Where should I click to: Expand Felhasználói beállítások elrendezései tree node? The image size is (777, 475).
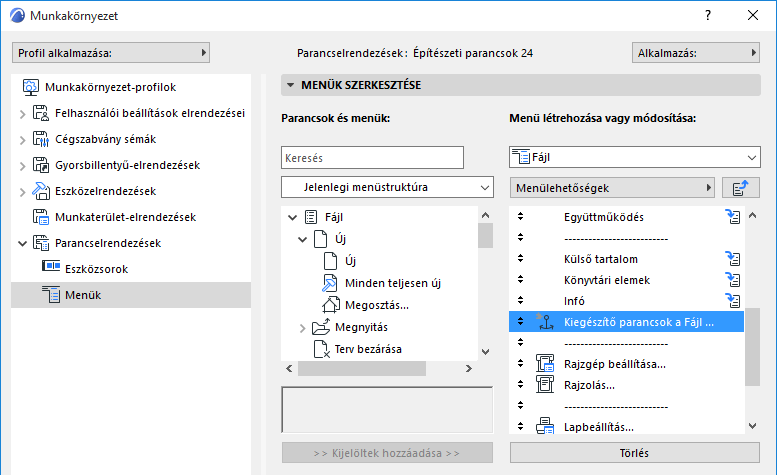click(x=23, y=113)
